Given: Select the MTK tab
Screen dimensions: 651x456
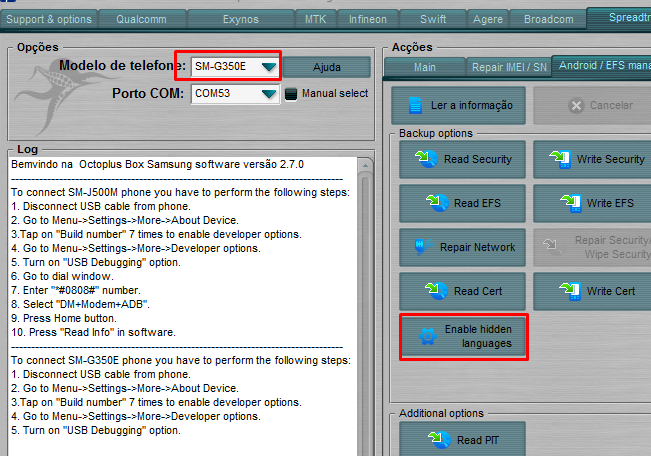Looking at the screenshot, I should 316,19.
